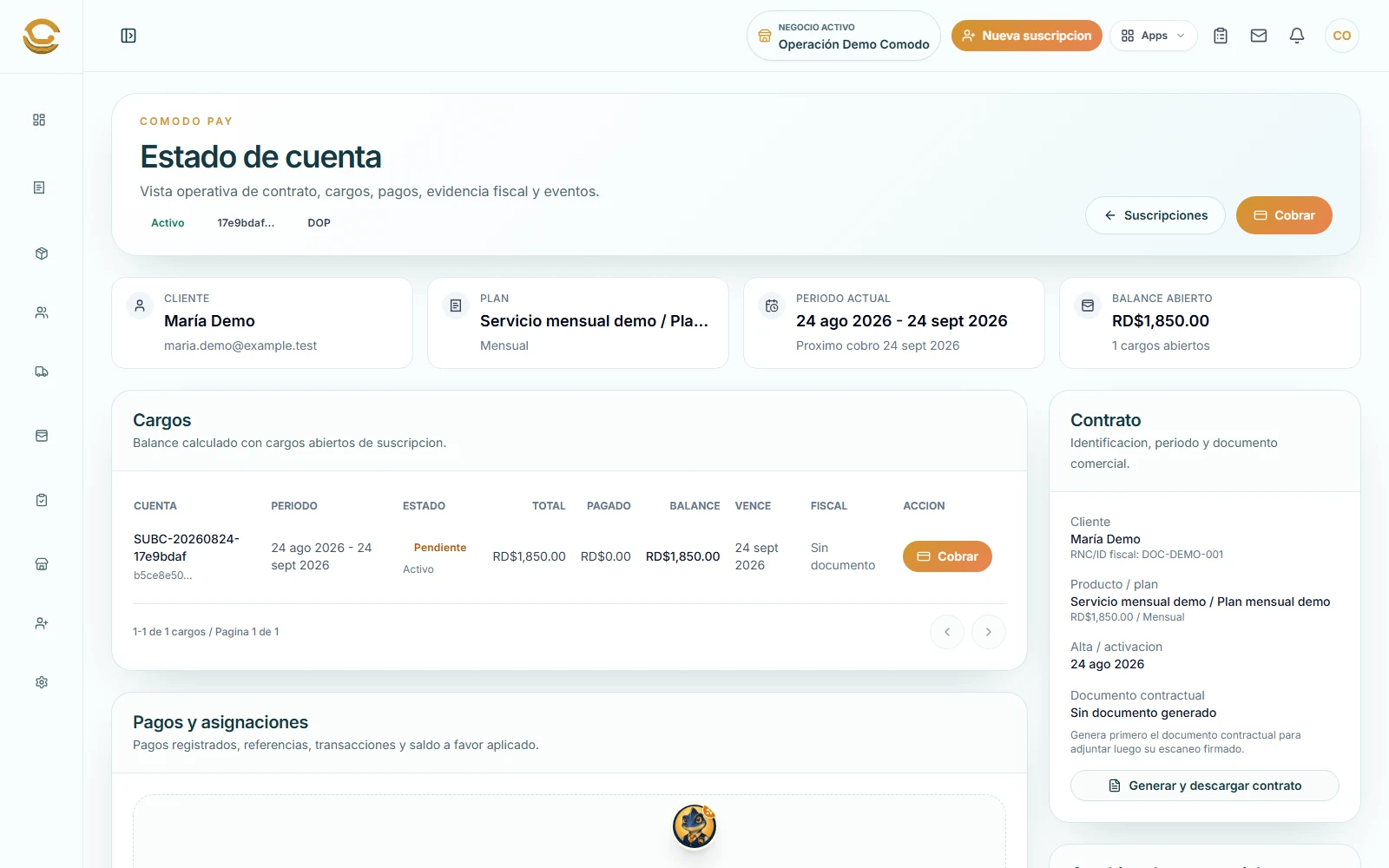Open the dashboard grid icon in sidebar
The image size is (1389, 868).
coord(39,120)
